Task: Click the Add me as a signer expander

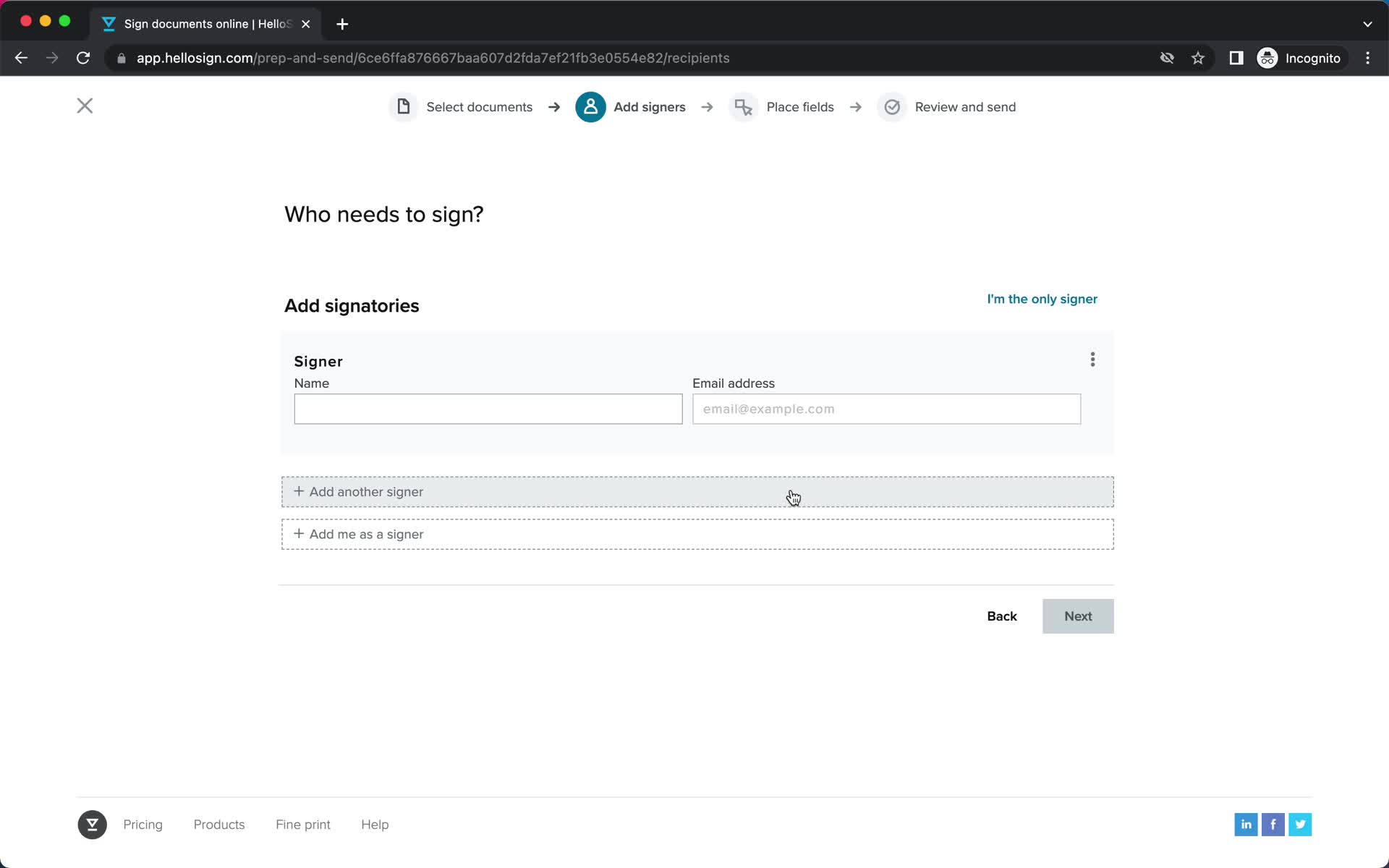Action: (x=697, y=533)
